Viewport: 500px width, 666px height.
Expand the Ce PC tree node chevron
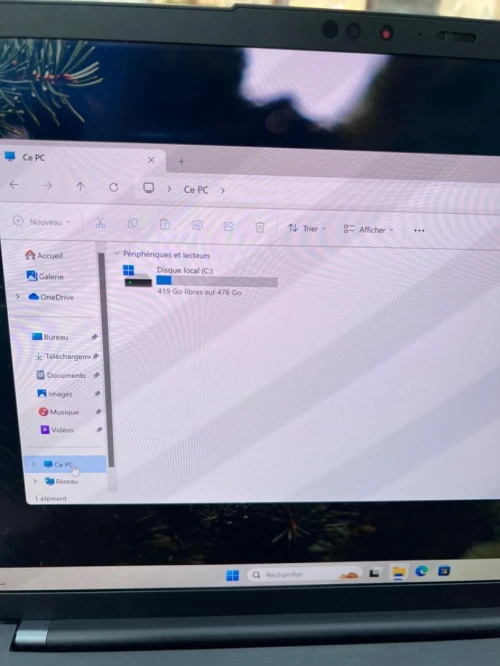(x=34, y=464)
